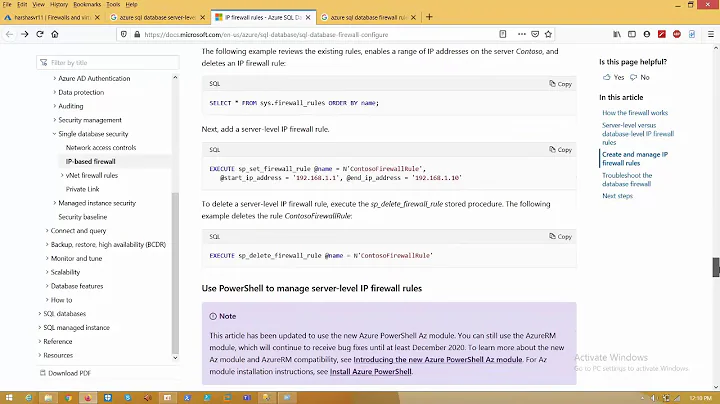This screenshot has width=720, height=404.
Task: View site security padlock info
Action: click(x=136, y=34)
